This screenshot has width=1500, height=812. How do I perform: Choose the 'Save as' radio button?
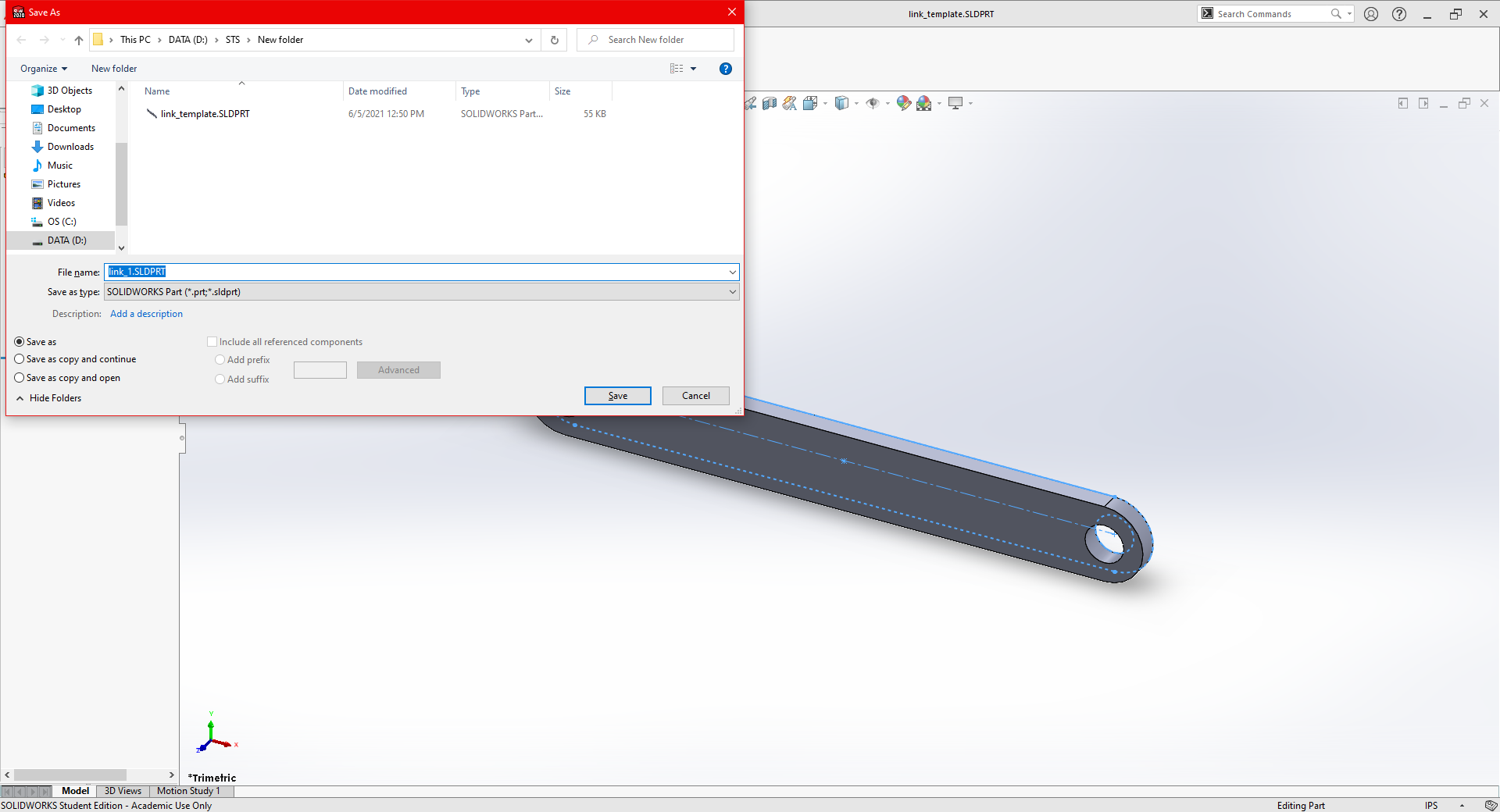click(x=20, y=342)
